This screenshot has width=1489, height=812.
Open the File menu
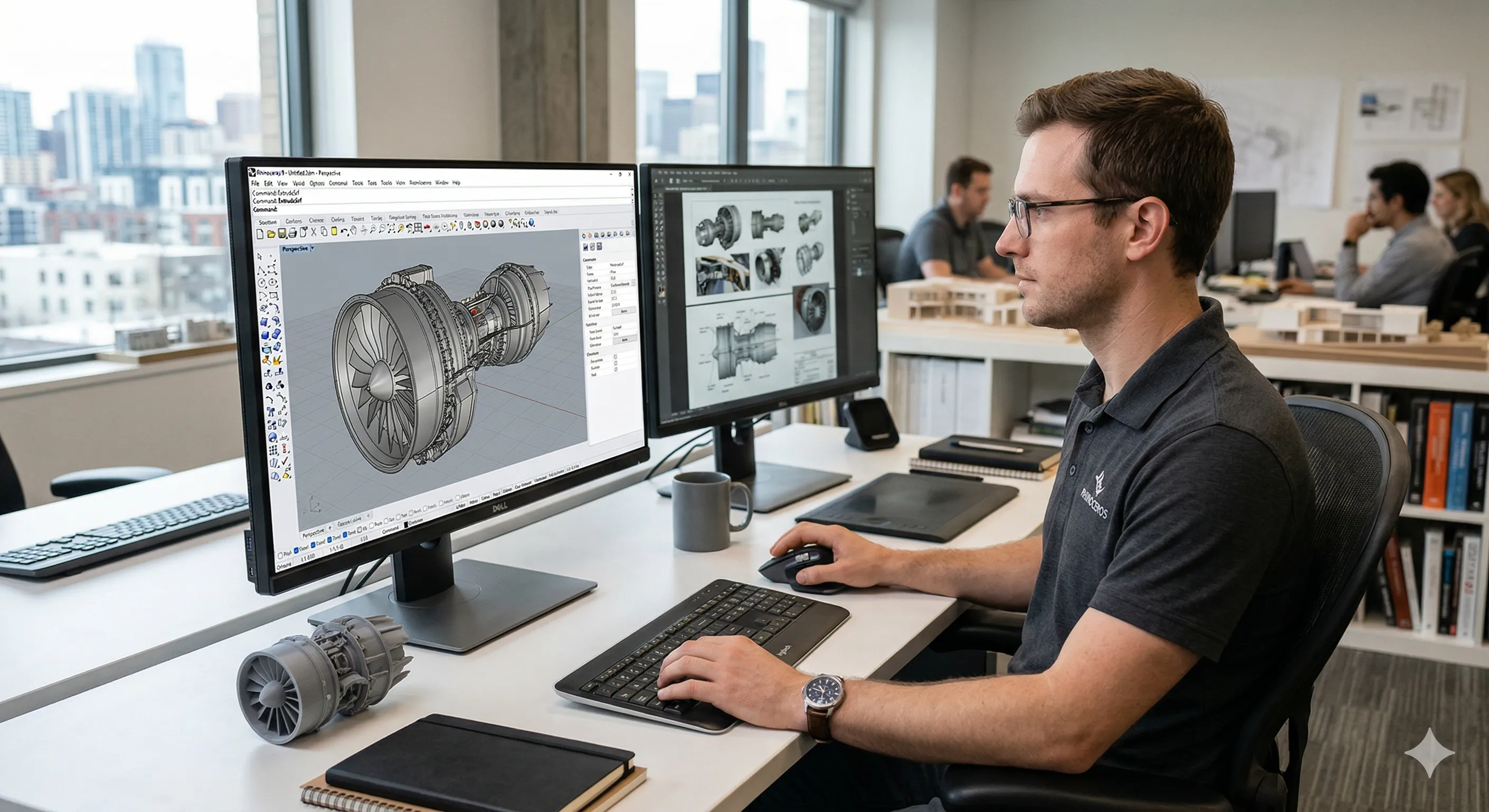coord(255,183)
